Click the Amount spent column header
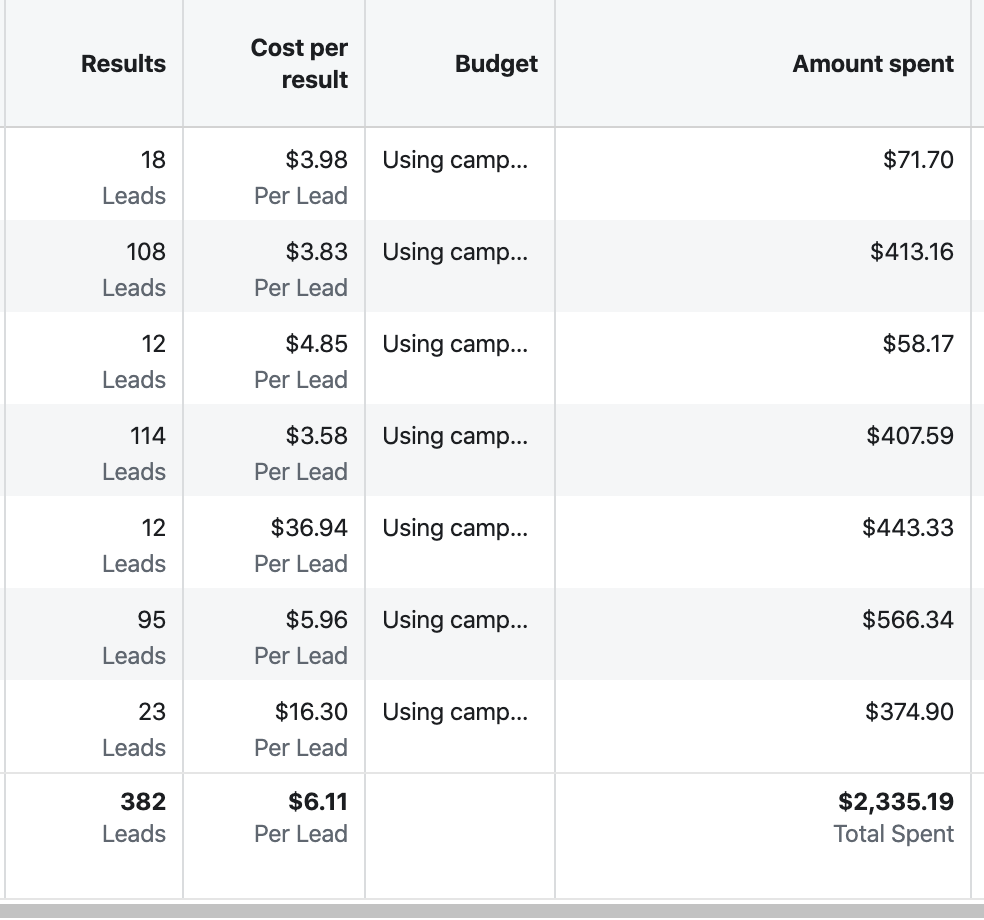This screenshot has height=920, width=984. 872,64
